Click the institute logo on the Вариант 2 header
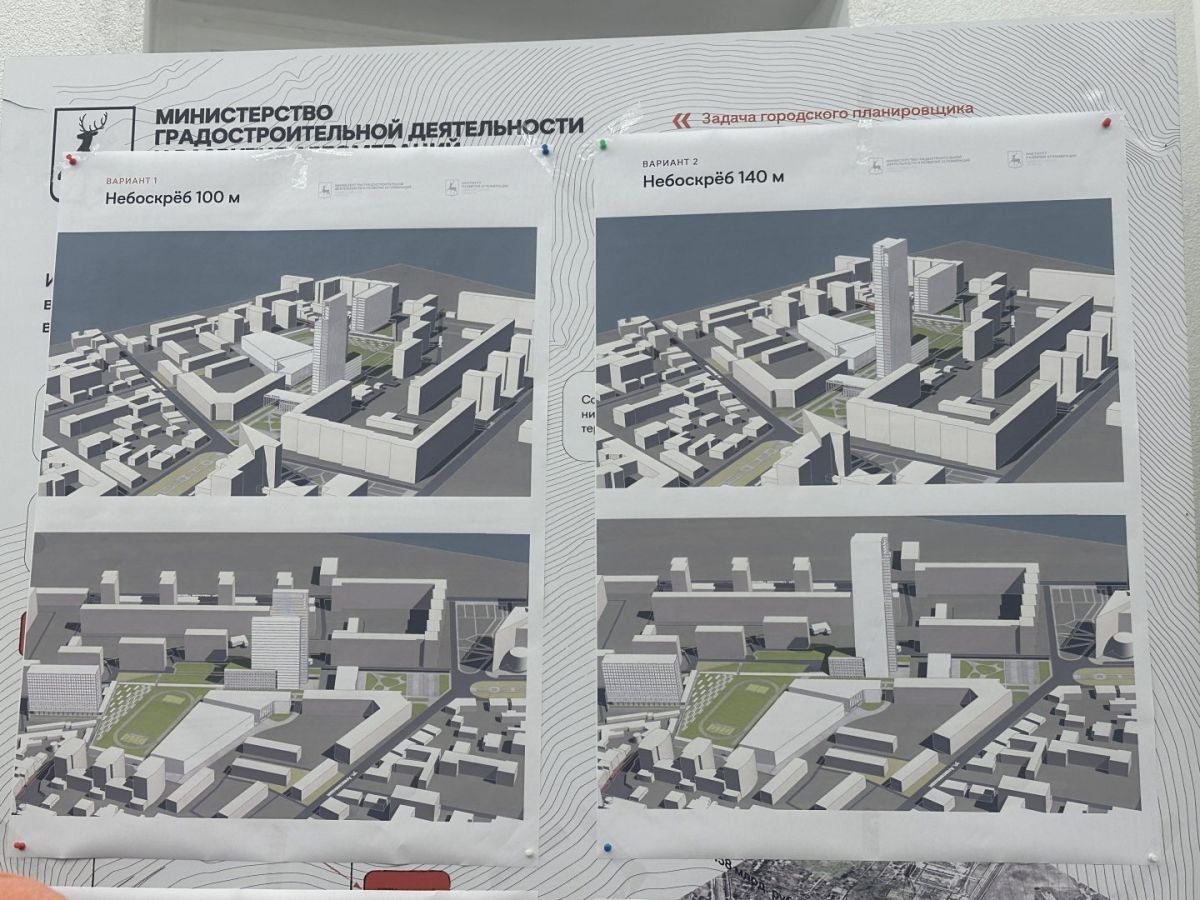The image size is (1200, 900). 1013,159
